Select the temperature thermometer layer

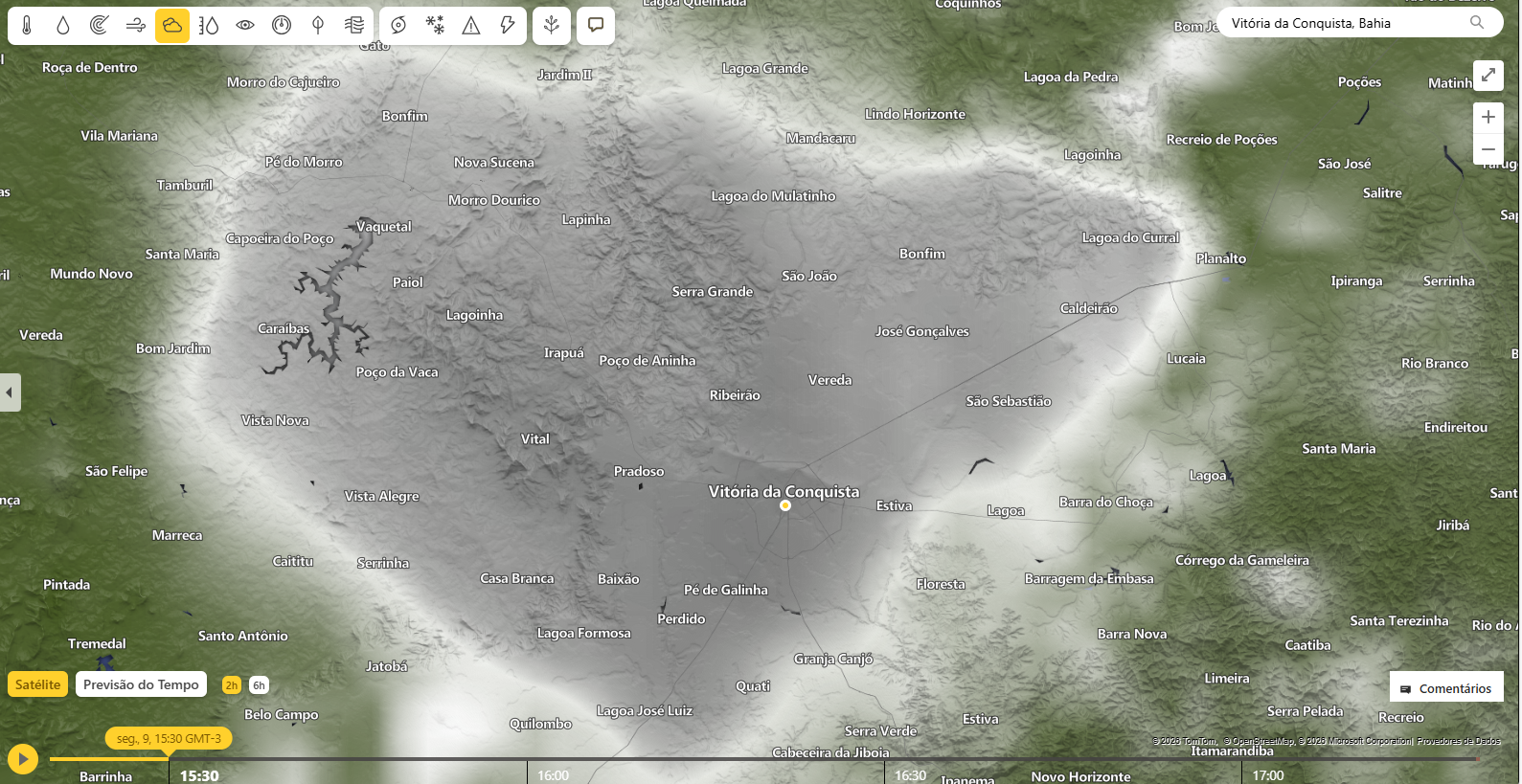click(x=27, y=26)
